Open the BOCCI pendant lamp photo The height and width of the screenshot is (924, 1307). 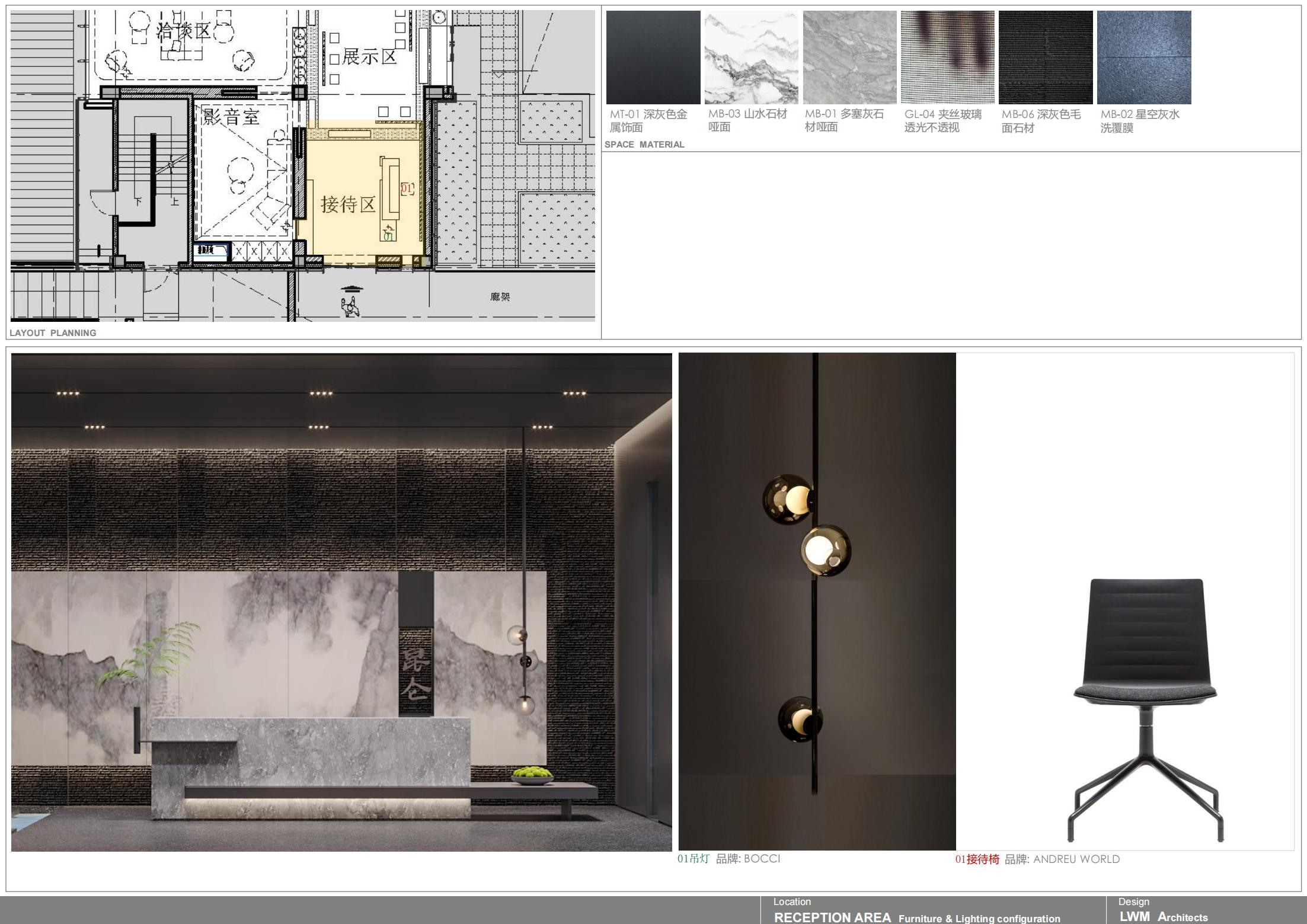coord(817,601)
